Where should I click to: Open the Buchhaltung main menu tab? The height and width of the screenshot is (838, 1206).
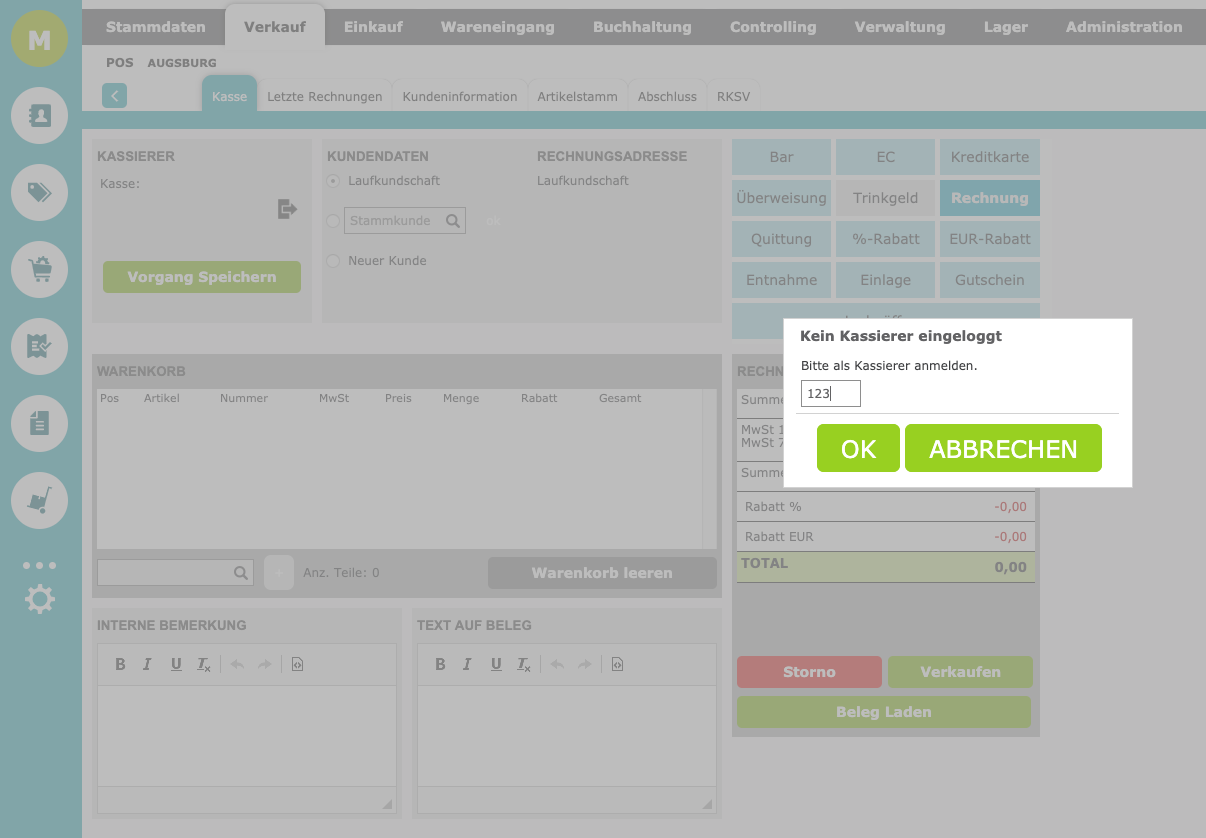642,27
